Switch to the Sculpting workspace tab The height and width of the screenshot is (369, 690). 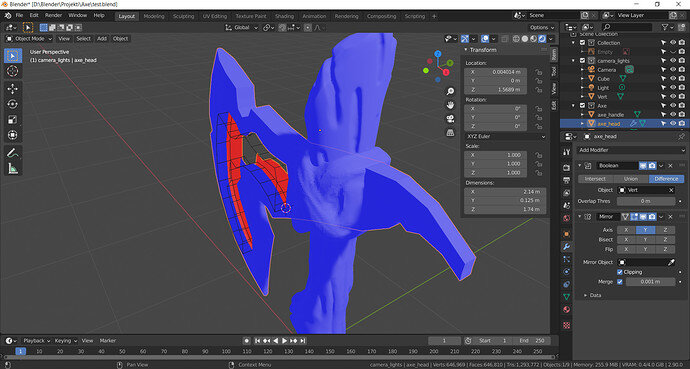click(184, 16)
